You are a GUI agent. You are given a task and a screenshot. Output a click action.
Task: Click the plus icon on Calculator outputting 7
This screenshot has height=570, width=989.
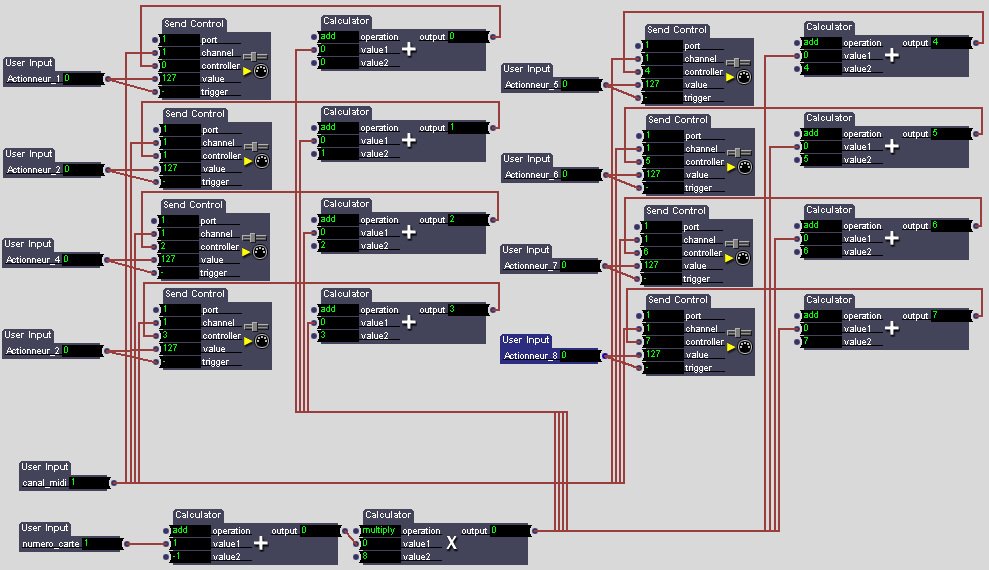click(892, 329)
